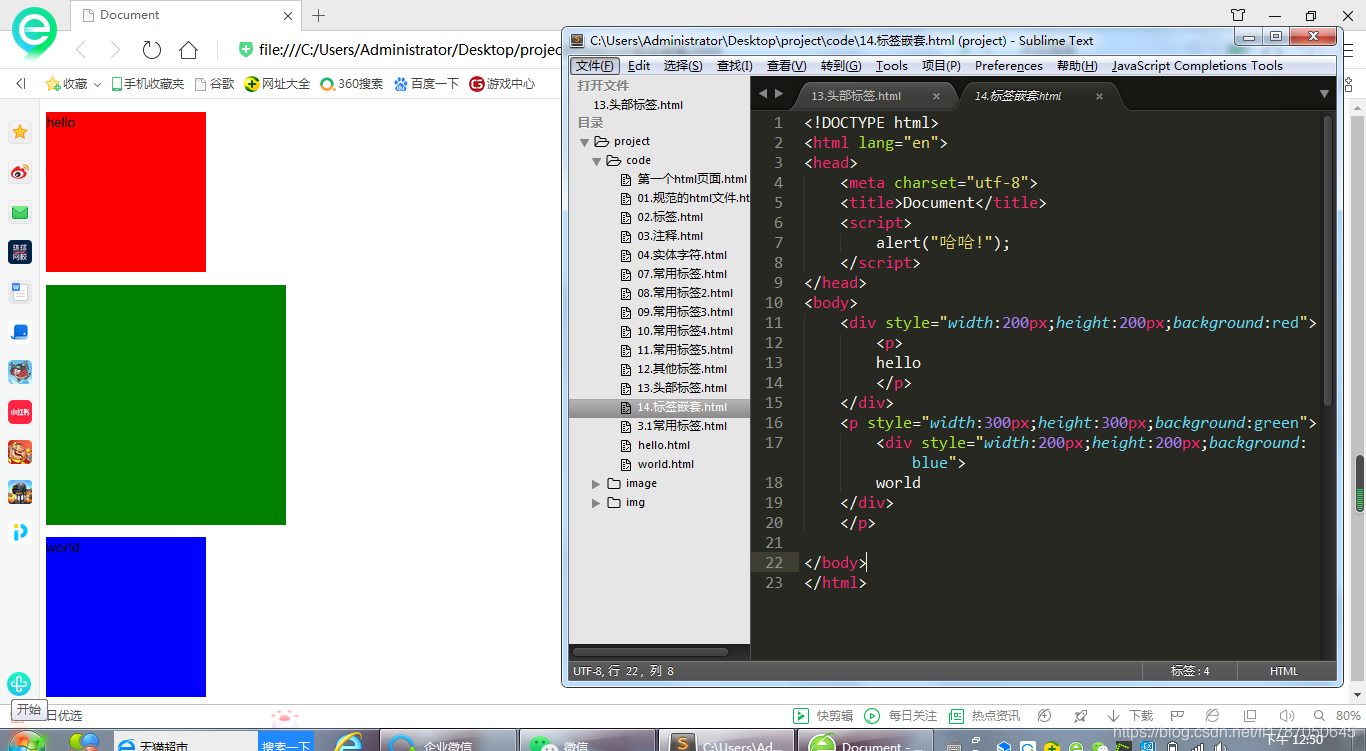Click the Windows Start button

tap(26, 741)
